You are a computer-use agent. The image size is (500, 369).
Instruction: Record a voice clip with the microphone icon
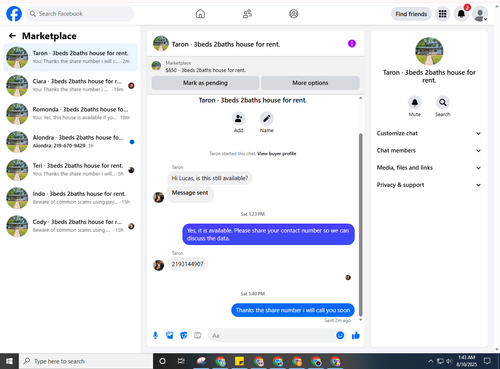coord(155,335)
